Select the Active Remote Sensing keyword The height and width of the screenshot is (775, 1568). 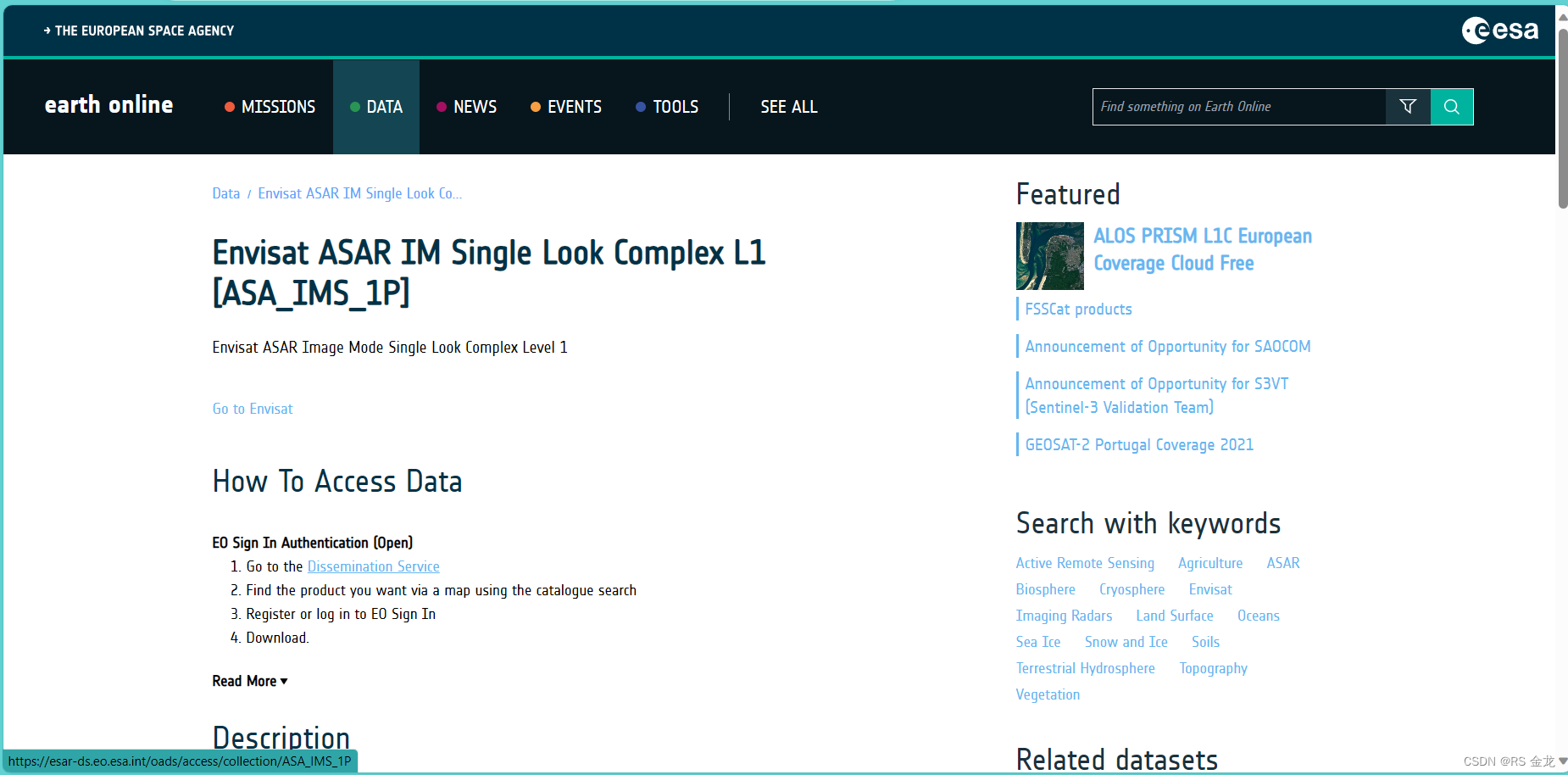[1085, 563]
